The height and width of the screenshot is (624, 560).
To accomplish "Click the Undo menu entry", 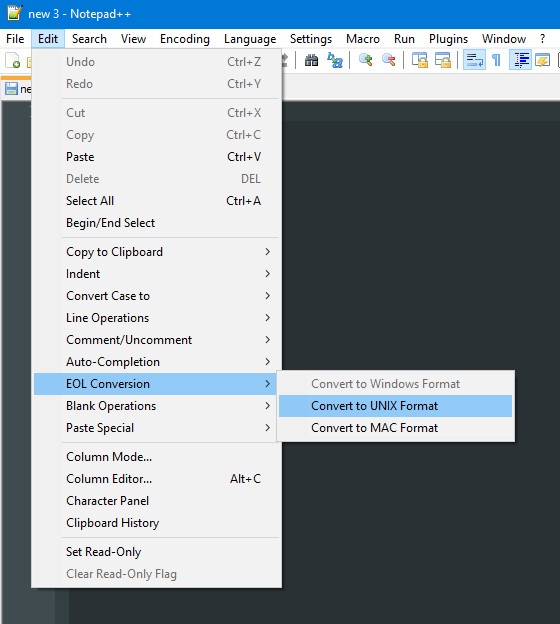I will [155, 62].
